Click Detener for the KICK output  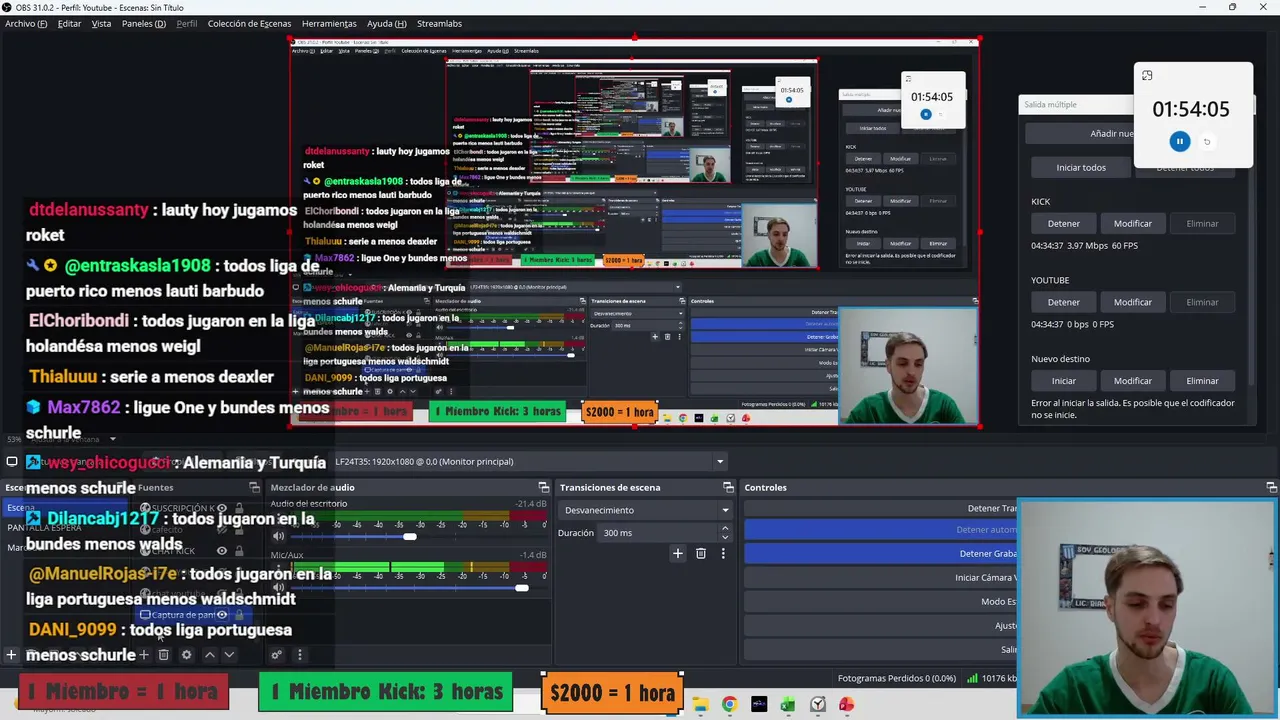1064,224
